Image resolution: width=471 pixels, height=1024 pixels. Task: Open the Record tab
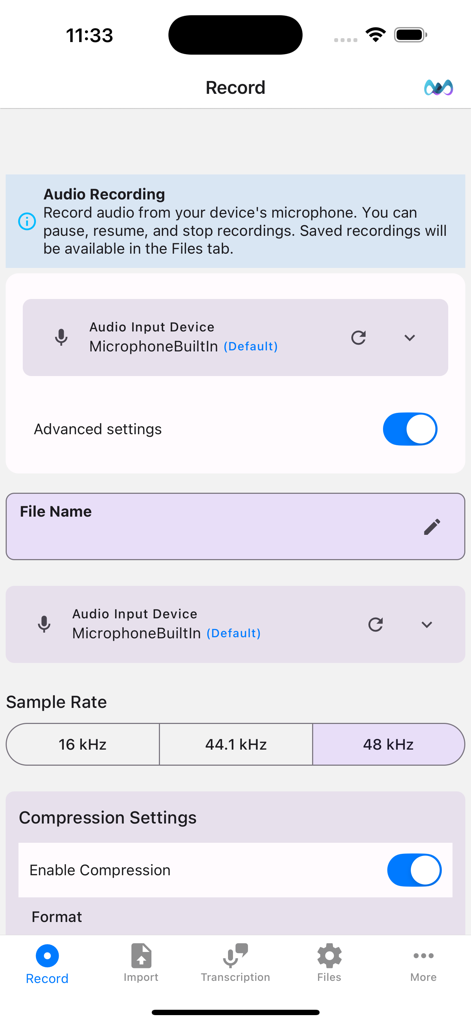coord(47,964)
